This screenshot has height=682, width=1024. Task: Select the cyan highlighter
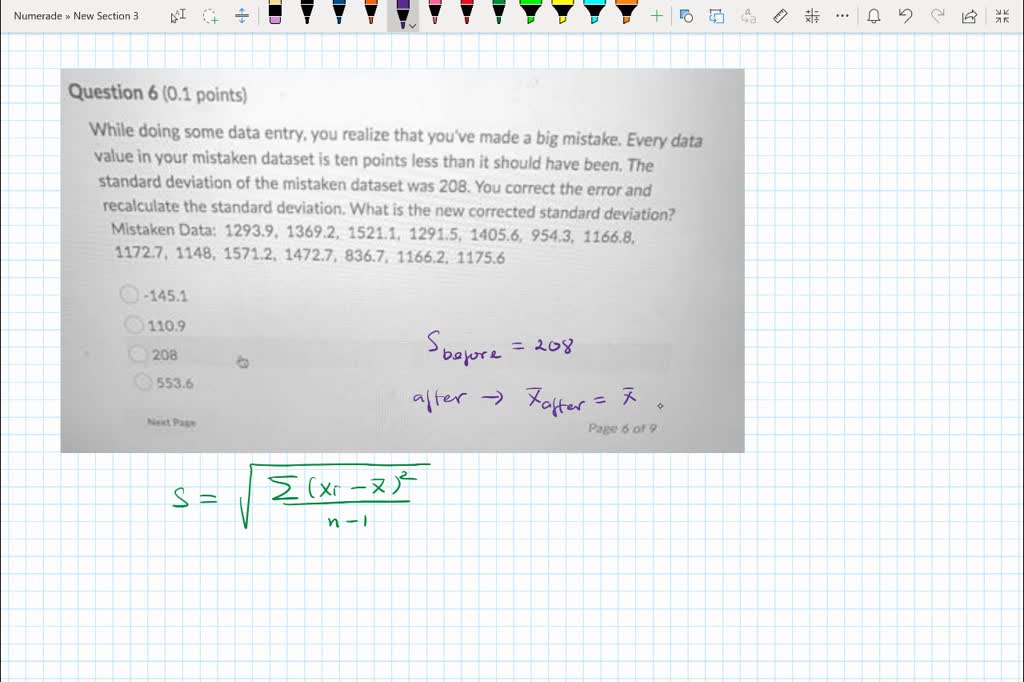pyautogui.click(x=594, y=12)
